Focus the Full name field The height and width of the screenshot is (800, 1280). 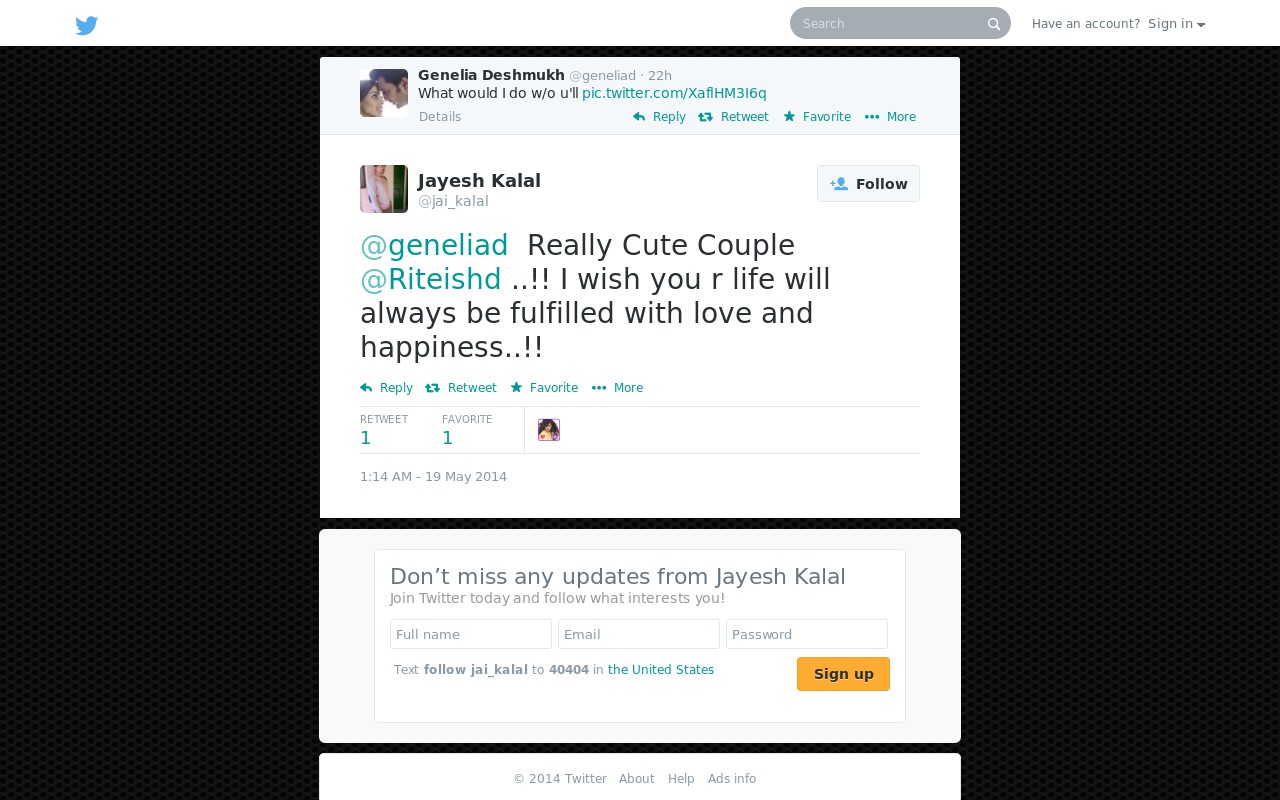click(x=471, y=634)
